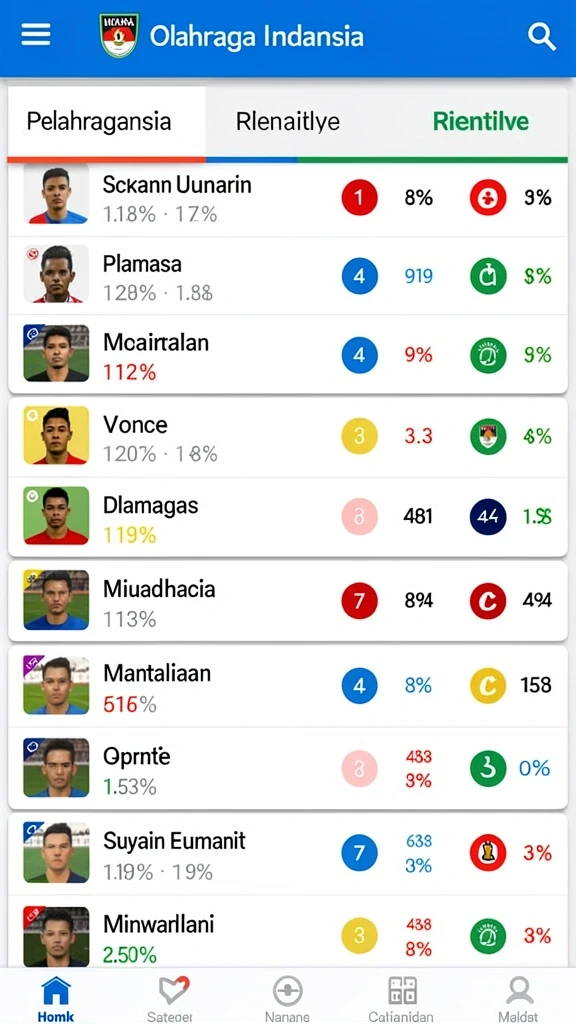Select Suyain Eumanit player photo
Screen dimensions: 576x1024
[x=56, y=852]
